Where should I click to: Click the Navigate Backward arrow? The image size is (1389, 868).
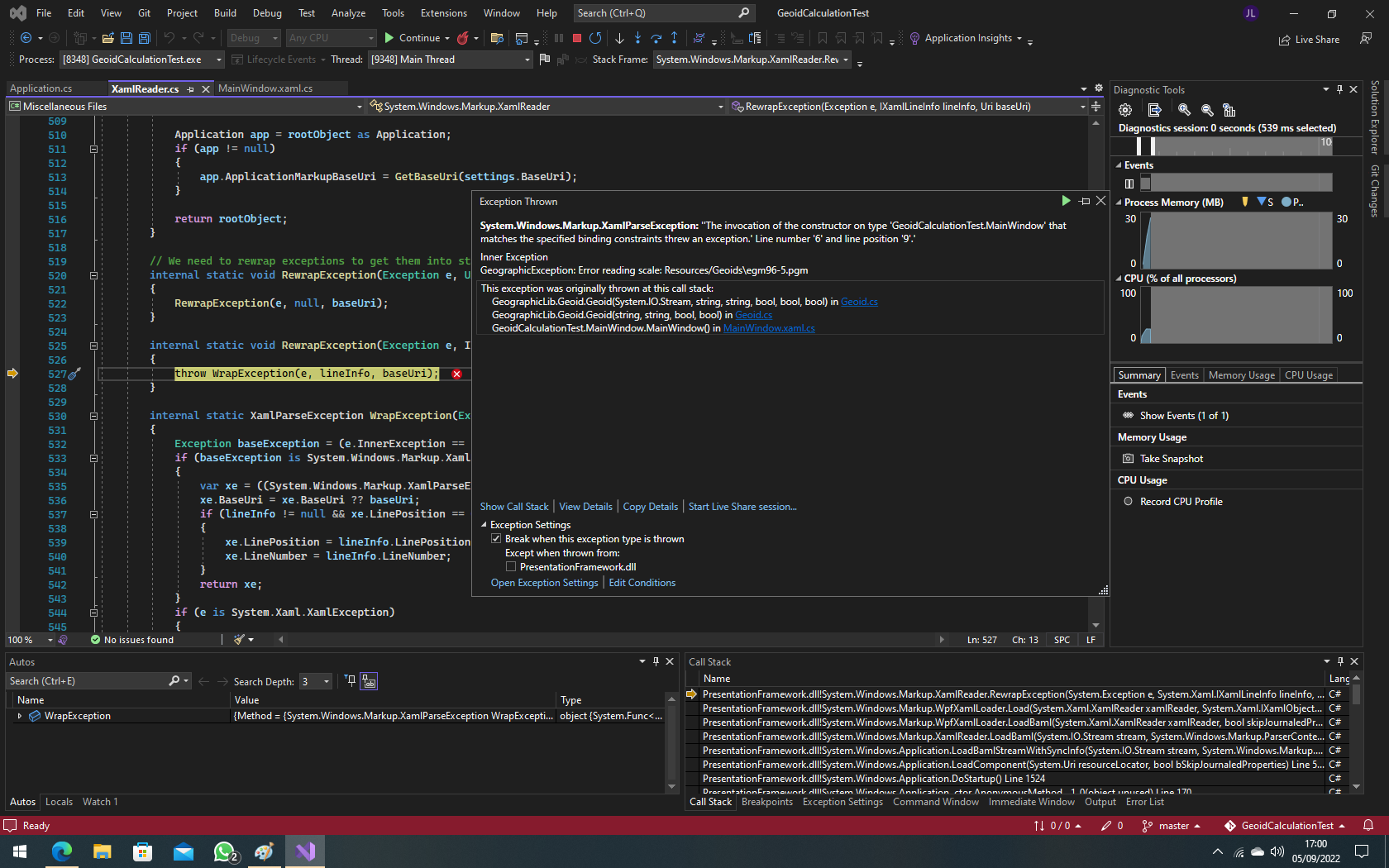[x=26, y=38]
